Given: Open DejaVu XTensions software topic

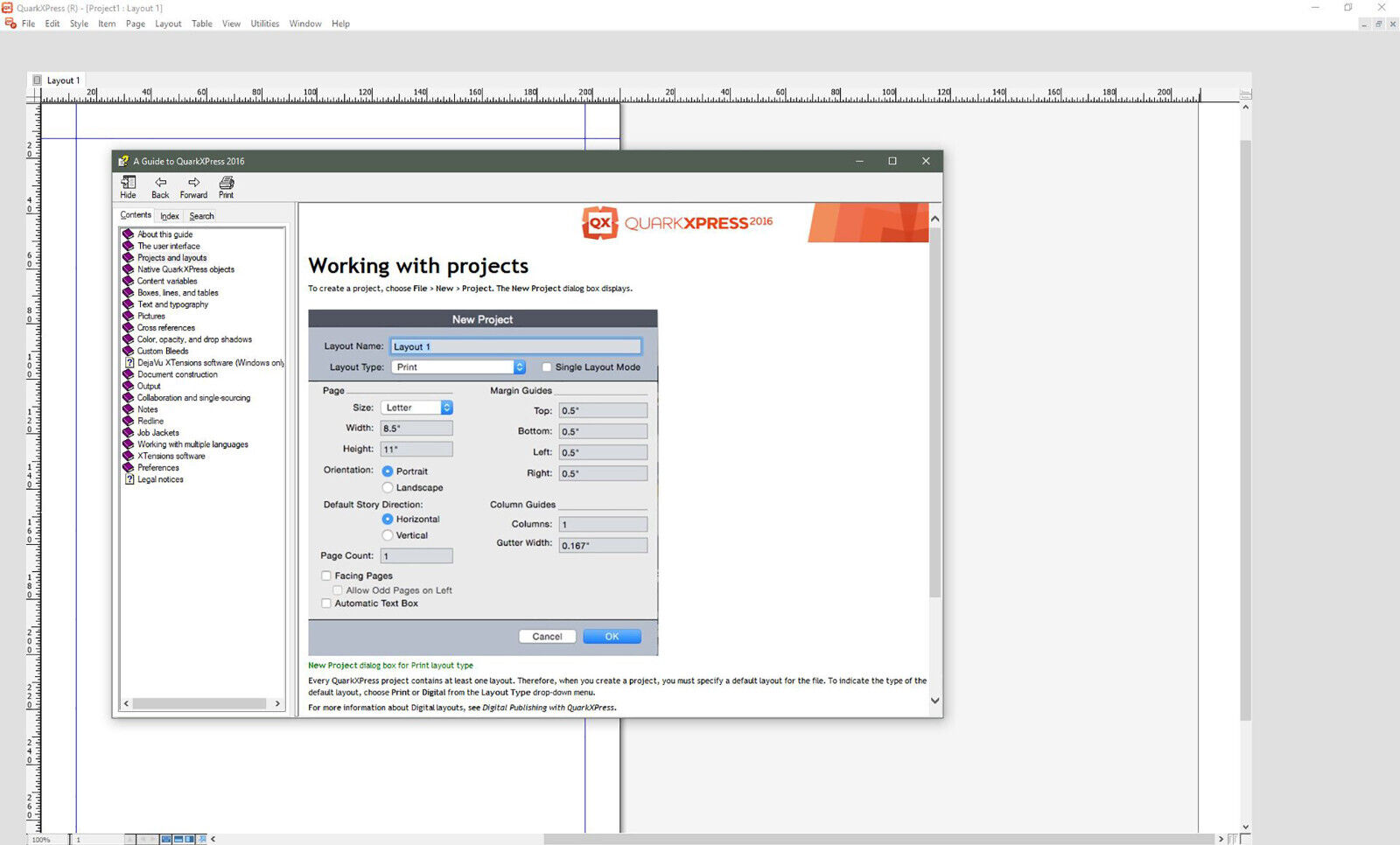Looking at the screenshot, I should point(210,363).
